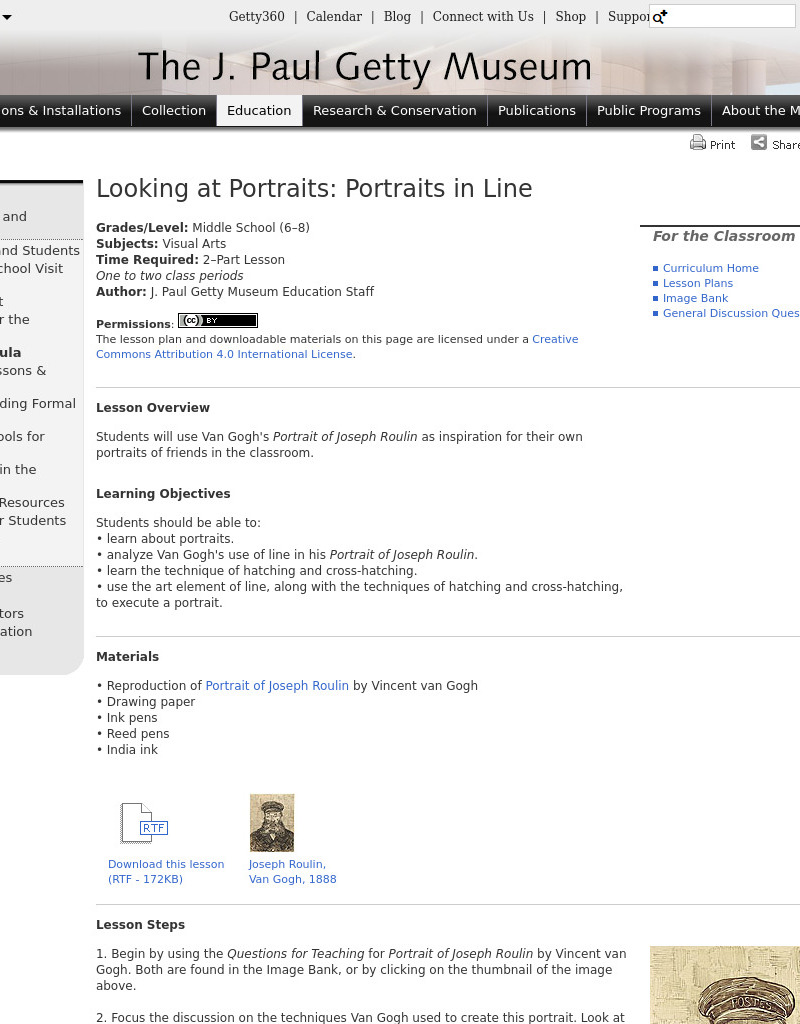Click the Portrait of Joseph Roulin link
Screen dimensions: 800x1024
(x=276, y=686)
